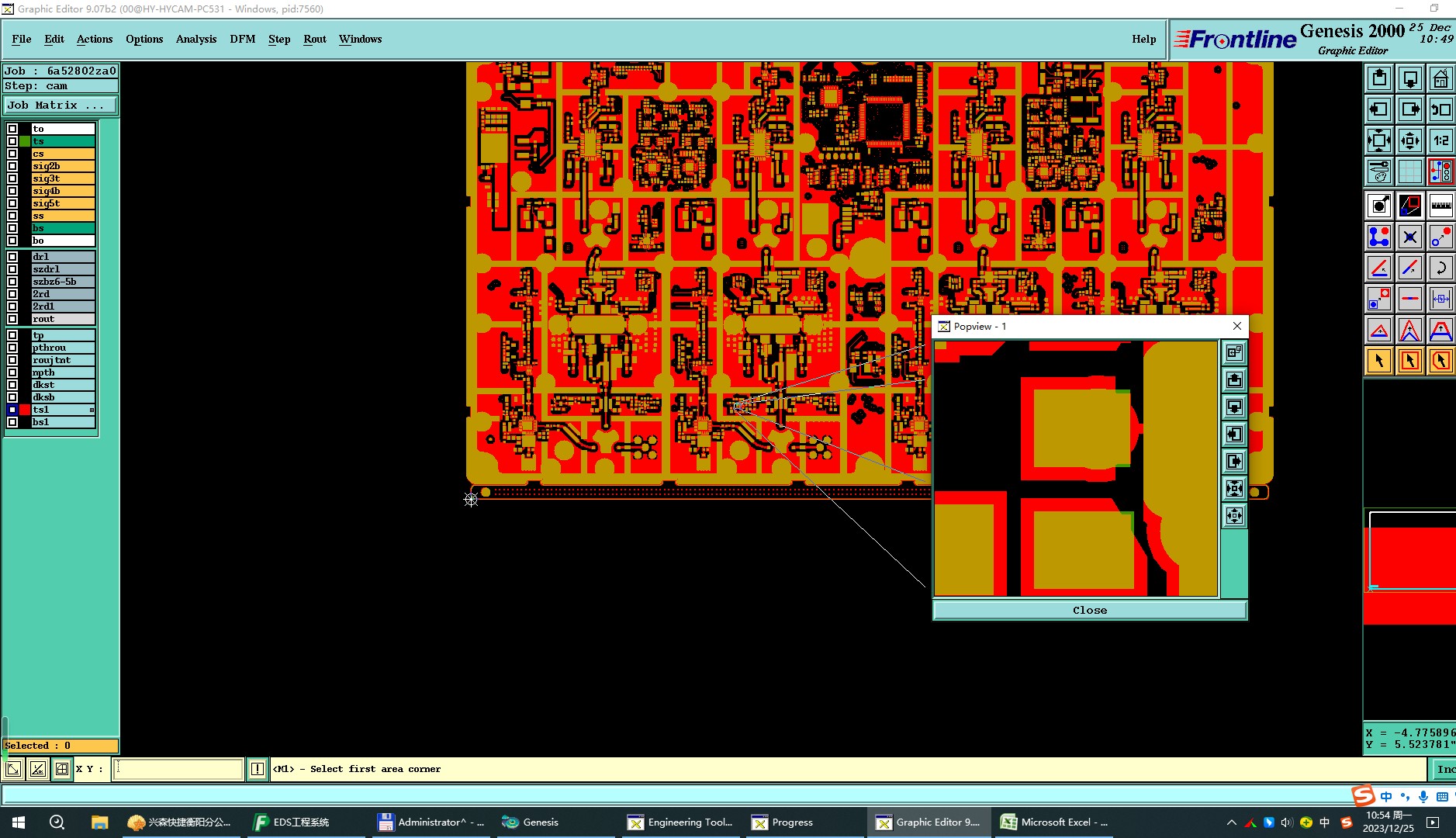Click the zoom in expand arrows icon
The width and height of the screenshot is (1456, 838).
[x=1379, y=140]
